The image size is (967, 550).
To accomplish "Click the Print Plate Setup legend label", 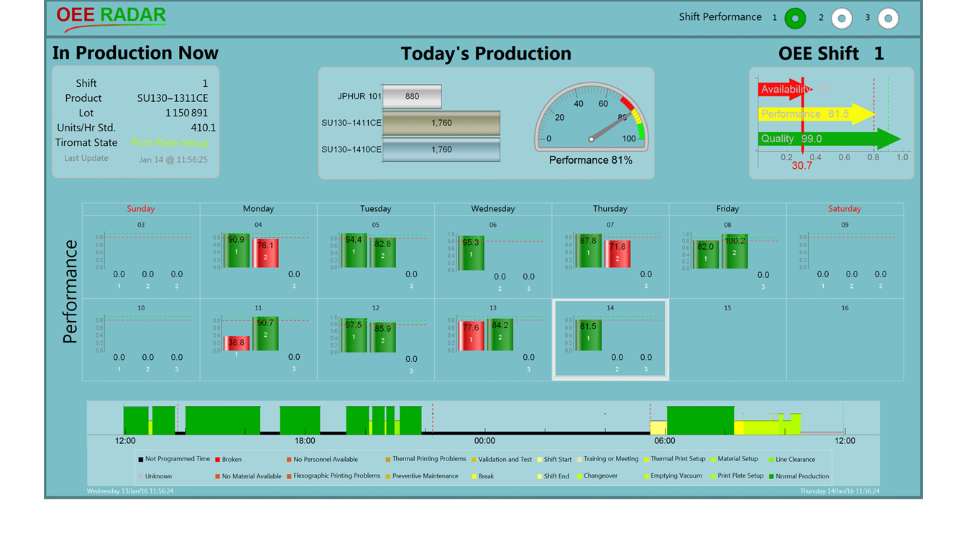I will tap(740, 476).
